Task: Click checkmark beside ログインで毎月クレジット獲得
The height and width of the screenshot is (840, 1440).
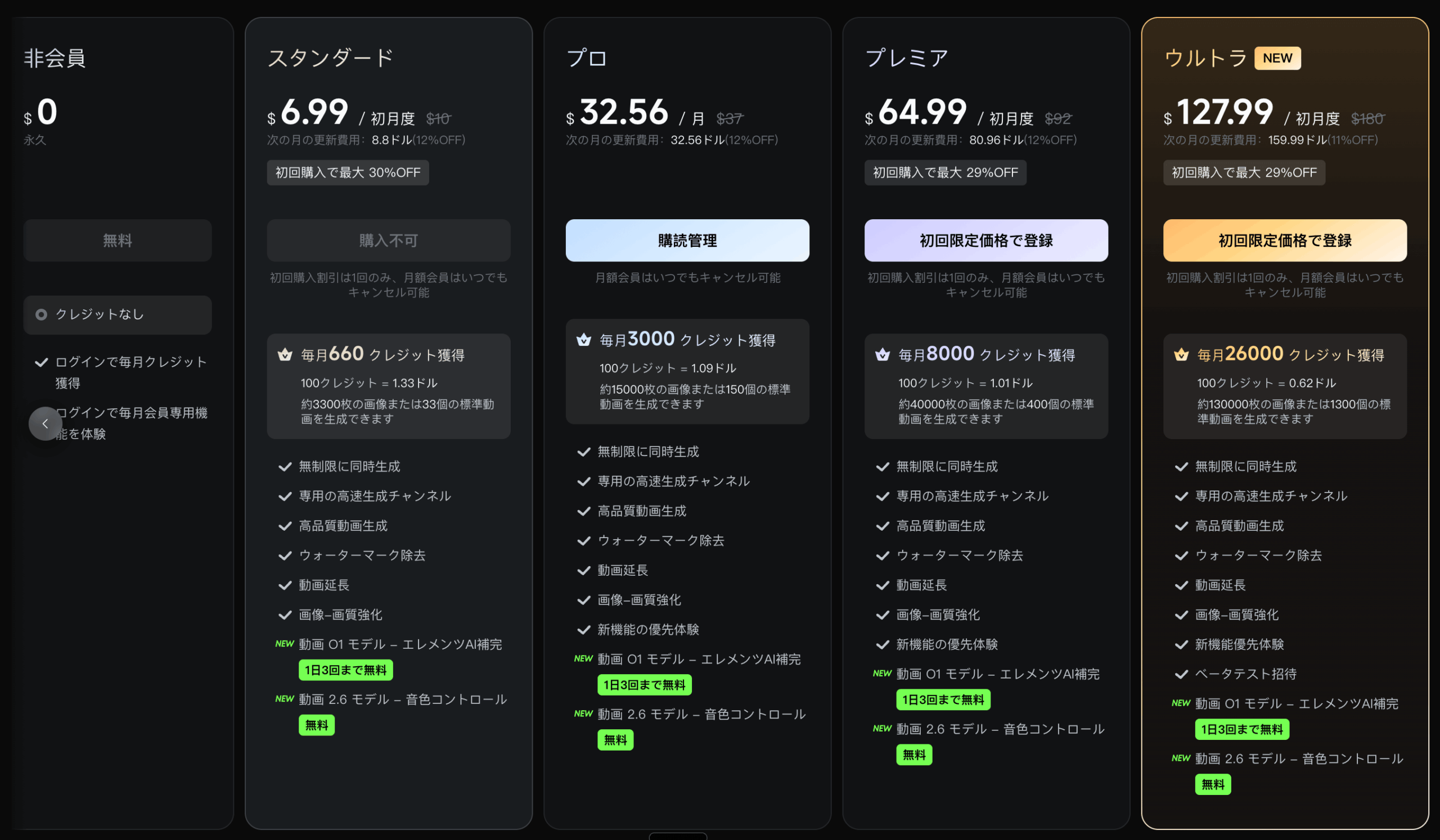Action: (41, 362)
